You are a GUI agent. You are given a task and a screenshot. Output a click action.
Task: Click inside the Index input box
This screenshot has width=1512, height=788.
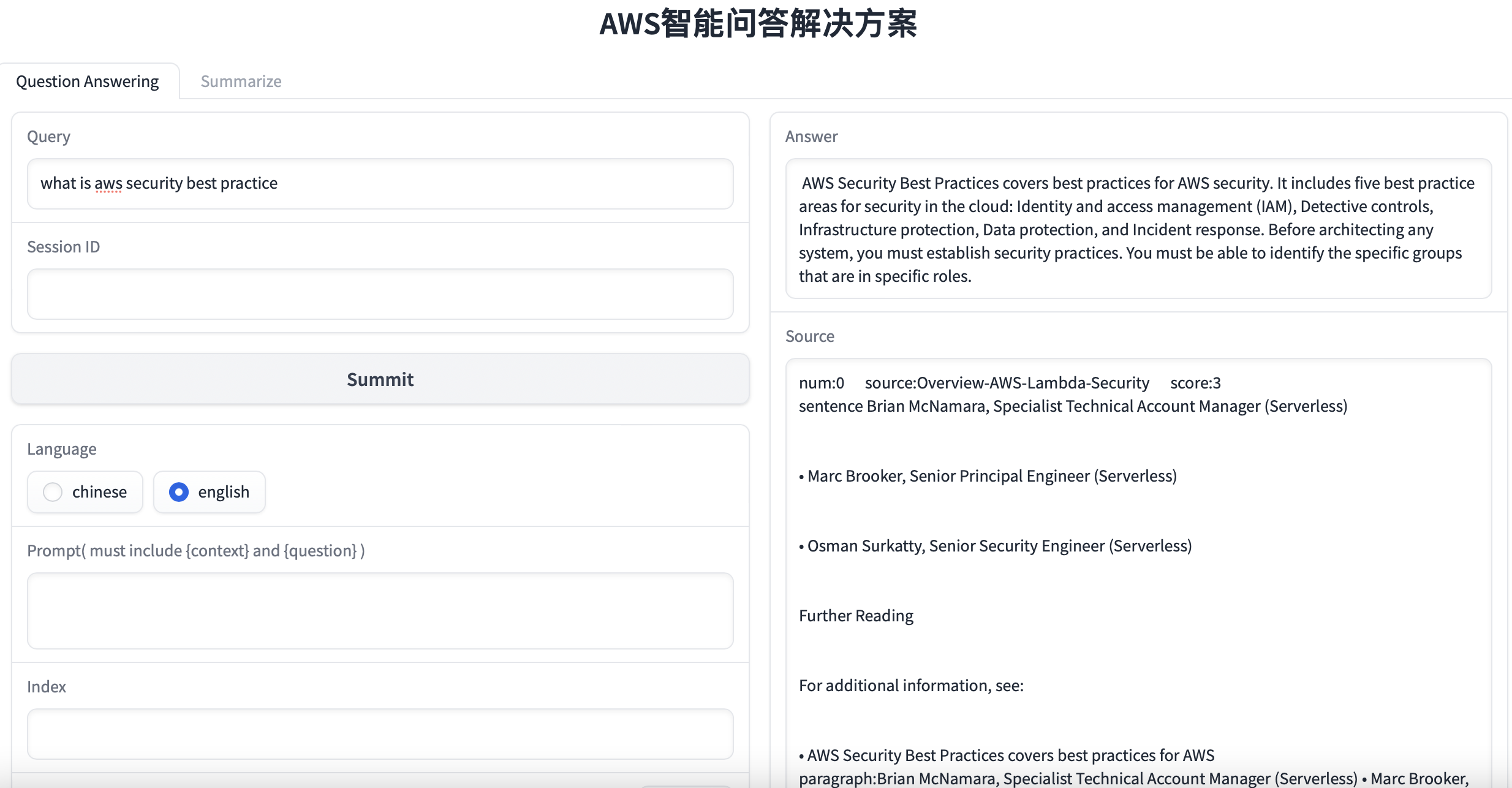(x=380, y=733)
